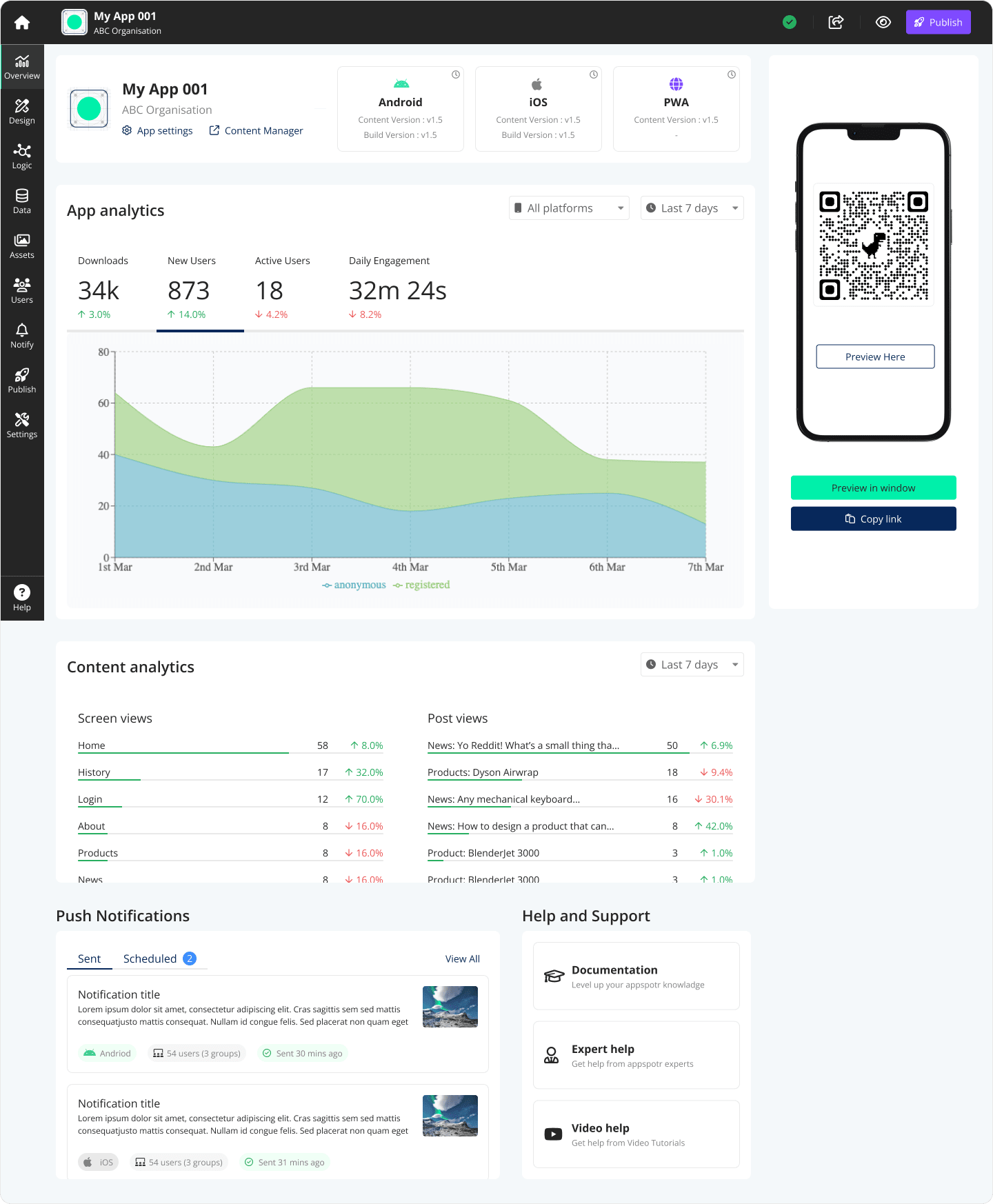Viewport: 993px width, 1204px height.
Task: Click the Documentation graduation cap icon
Action: click(554, 976)
